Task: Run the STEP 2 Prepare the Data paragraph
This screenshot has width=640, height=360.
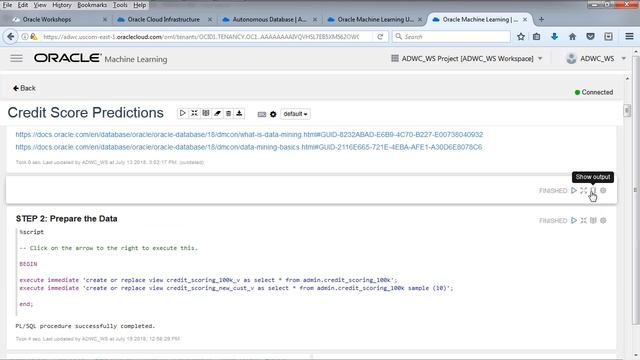Action: (x=574, y=220)
